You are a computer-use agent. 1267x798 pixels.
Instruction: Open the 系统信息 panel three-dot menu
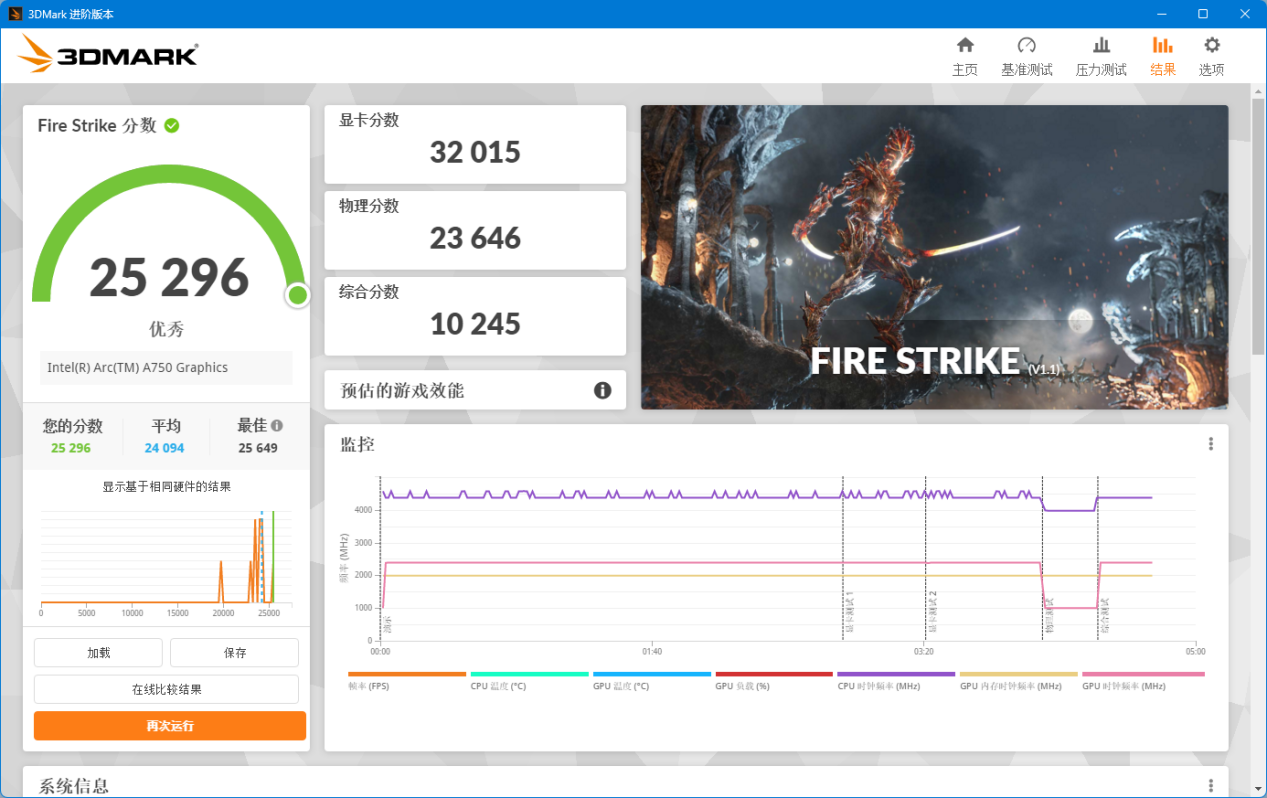(x=1210, y=786)
